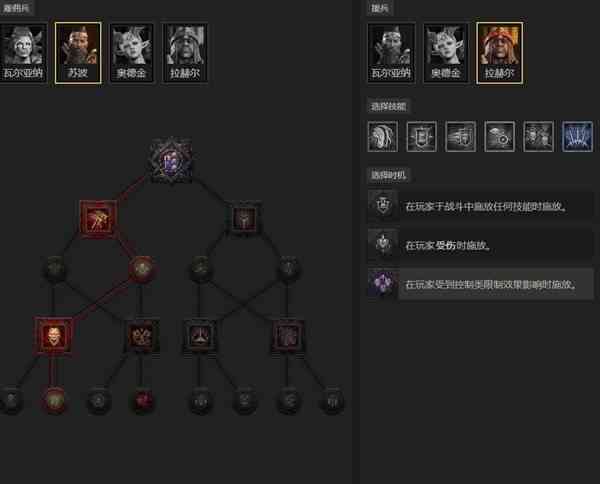The image size is (600, 484).
Task: Pick the shield-shaped skill icon under 选择技能
Action: [x=421, y=137]
